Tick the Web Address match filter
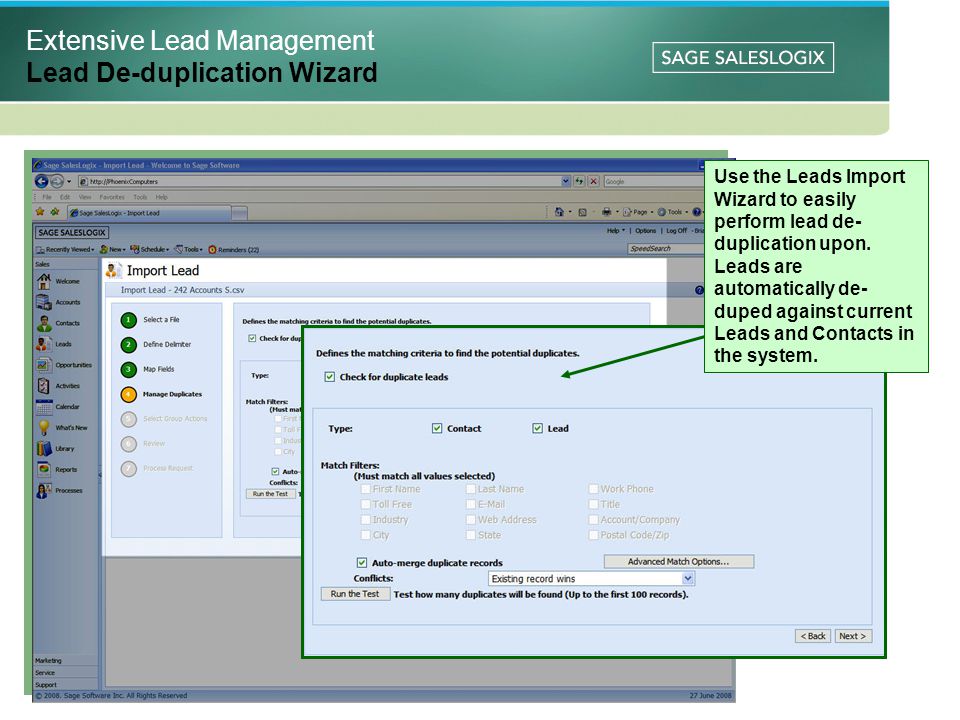The width and height of the screenshot is (960, 720). pos(471,520)
